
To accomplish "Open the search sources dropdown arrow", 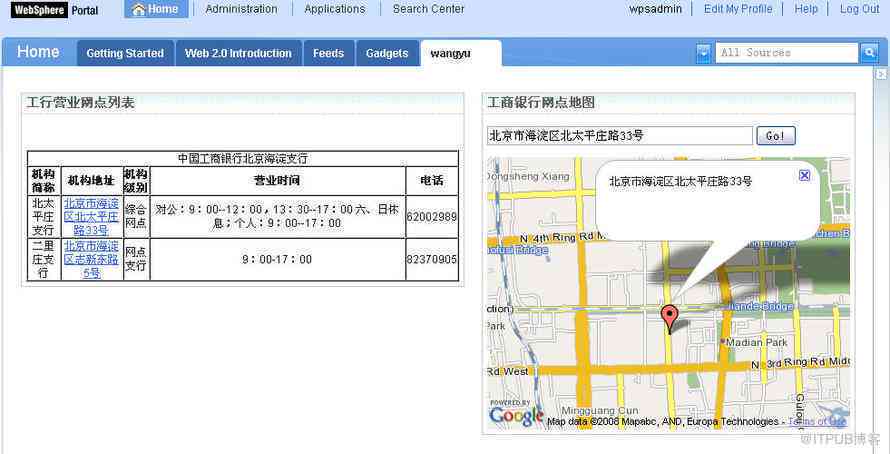I will pos(703,53).
